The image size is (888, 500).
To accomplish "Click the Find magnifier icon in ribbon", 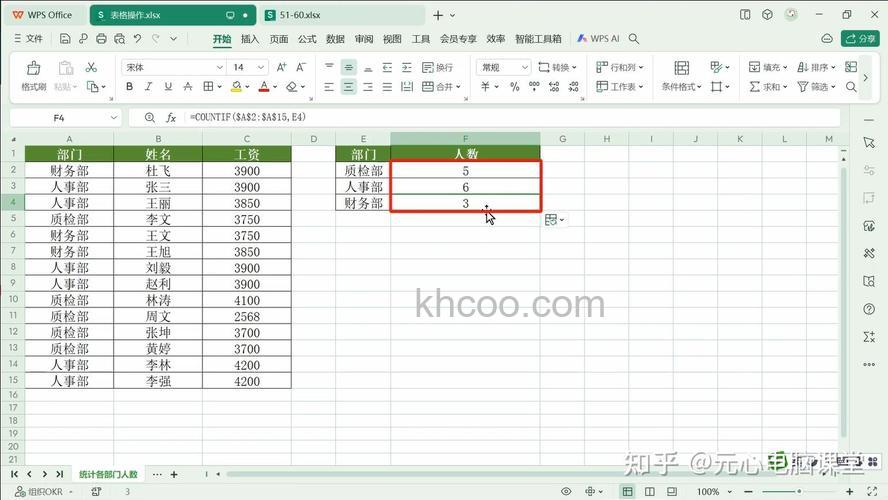I will pyautogui.click(x=851, y=87).
